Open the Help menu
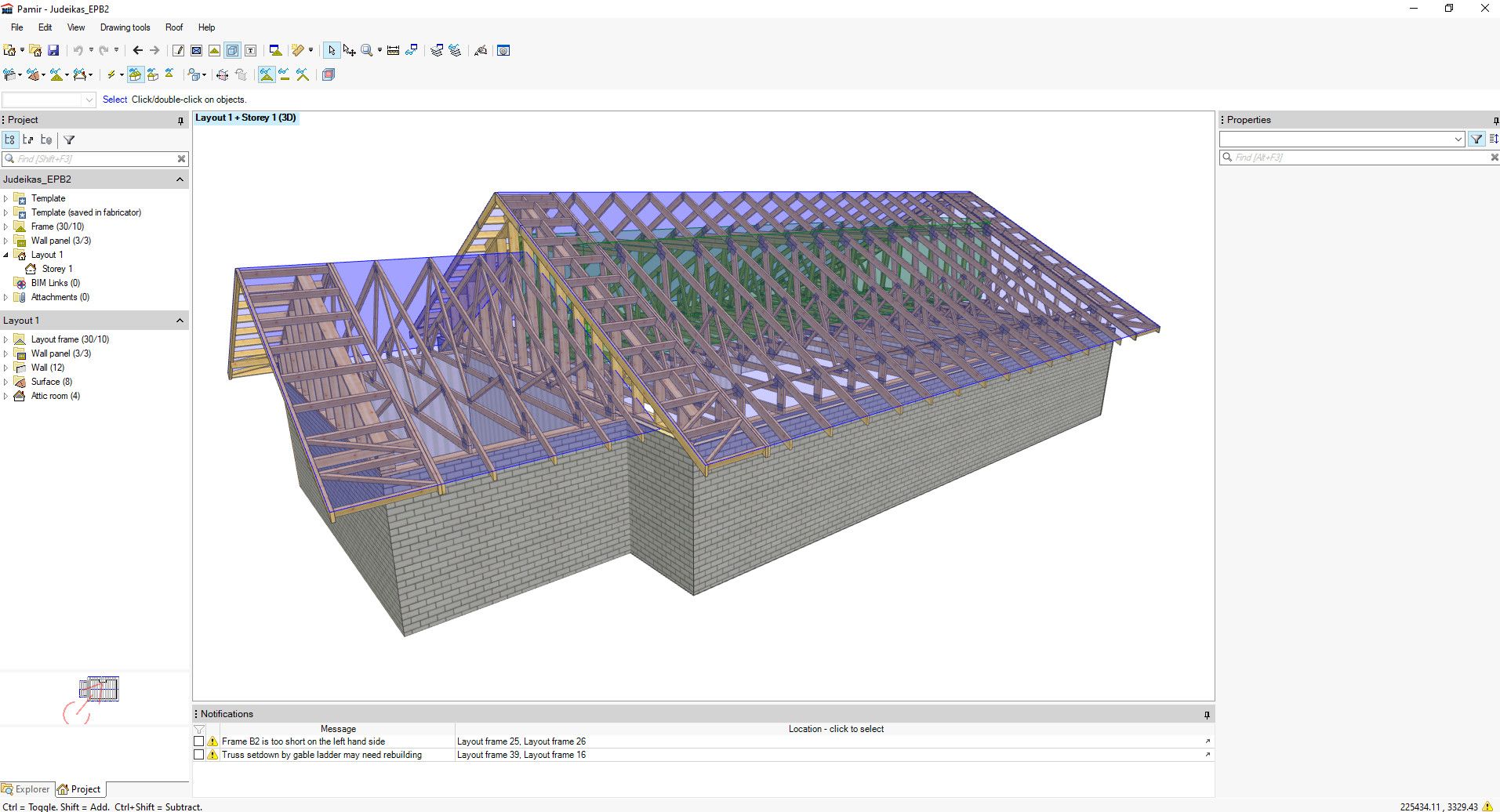This screenshot has height=812, width=1500. [206, 27]
